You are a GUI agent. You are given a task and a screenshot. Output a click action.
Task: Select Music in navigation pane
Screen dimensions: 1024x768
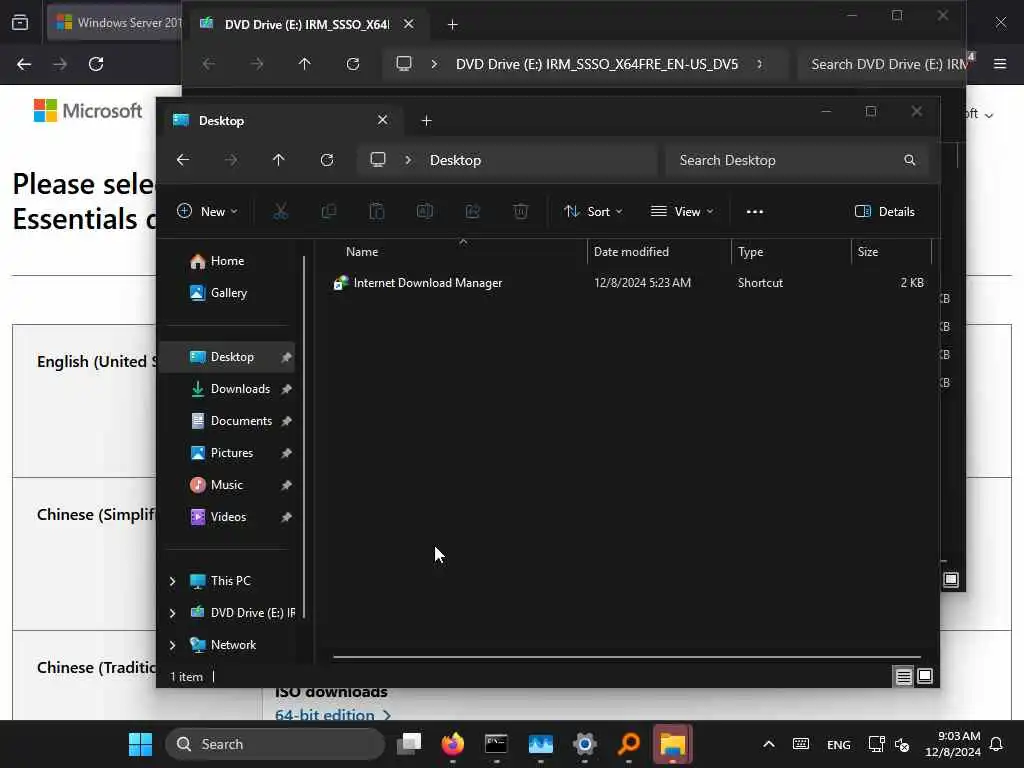(x=227, y=485)
